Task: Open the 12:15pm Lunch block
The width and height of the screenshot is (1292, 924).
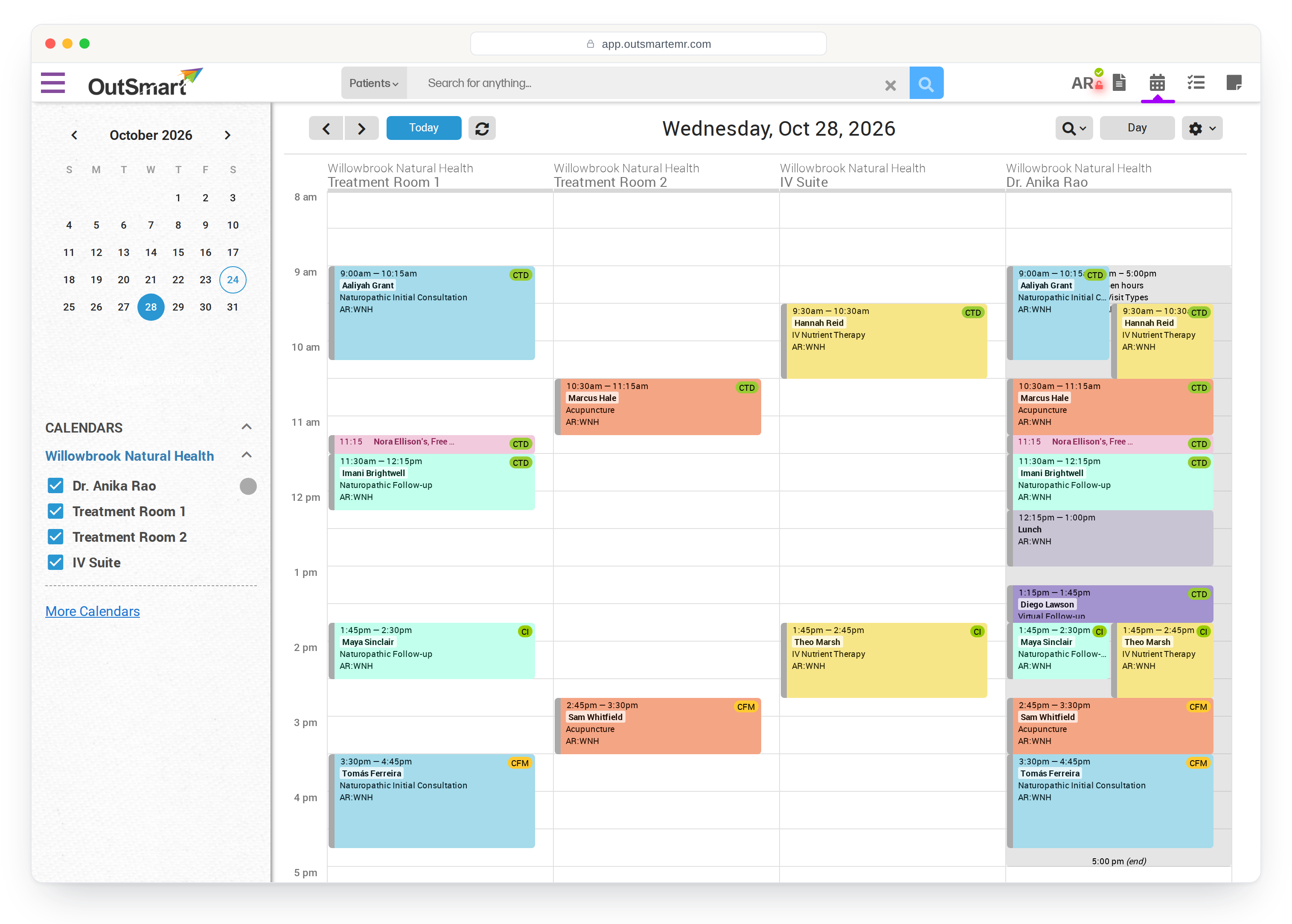Action: click(x=1109, y=538)
